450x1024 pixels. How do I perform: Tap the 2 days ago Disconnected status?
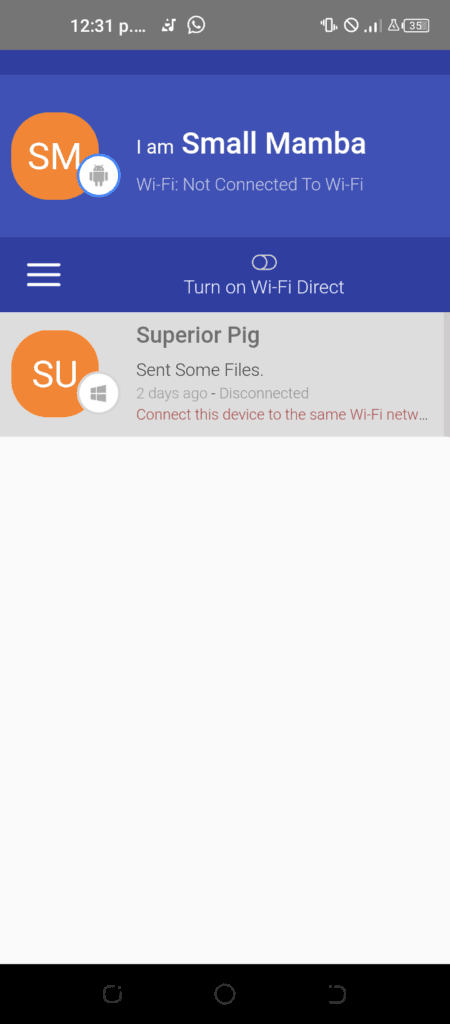(x=222, y=393)
